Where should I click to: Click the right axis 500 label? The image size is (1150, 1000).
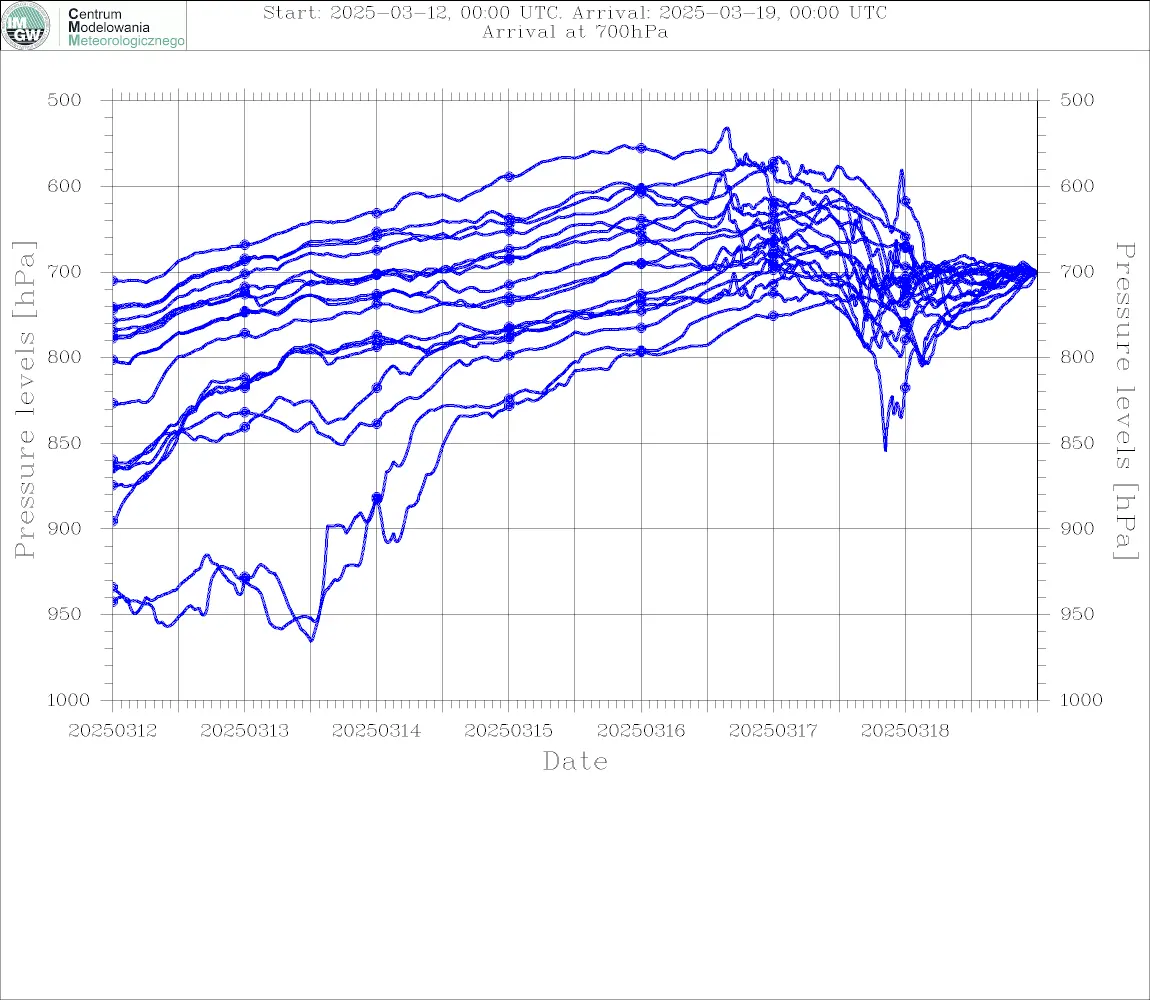tap(1077, 100)
